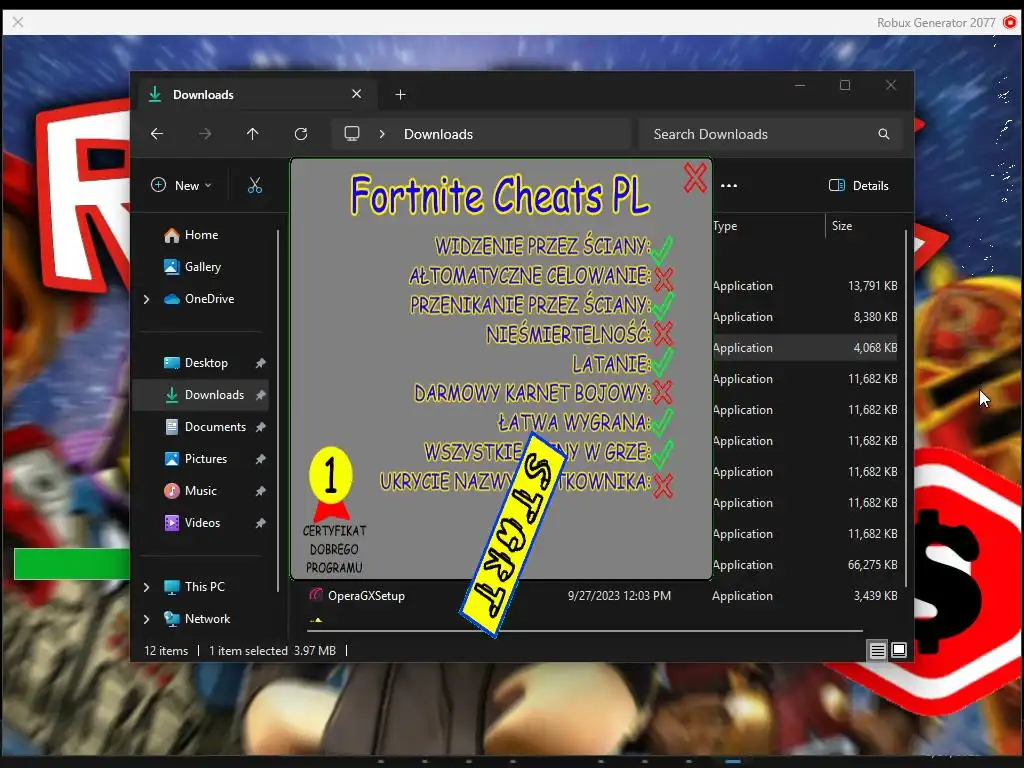The width and height of the screenshot is (1024, 768).
Task: Open Gallery in the sidebar
Action: tap(202, 266)
